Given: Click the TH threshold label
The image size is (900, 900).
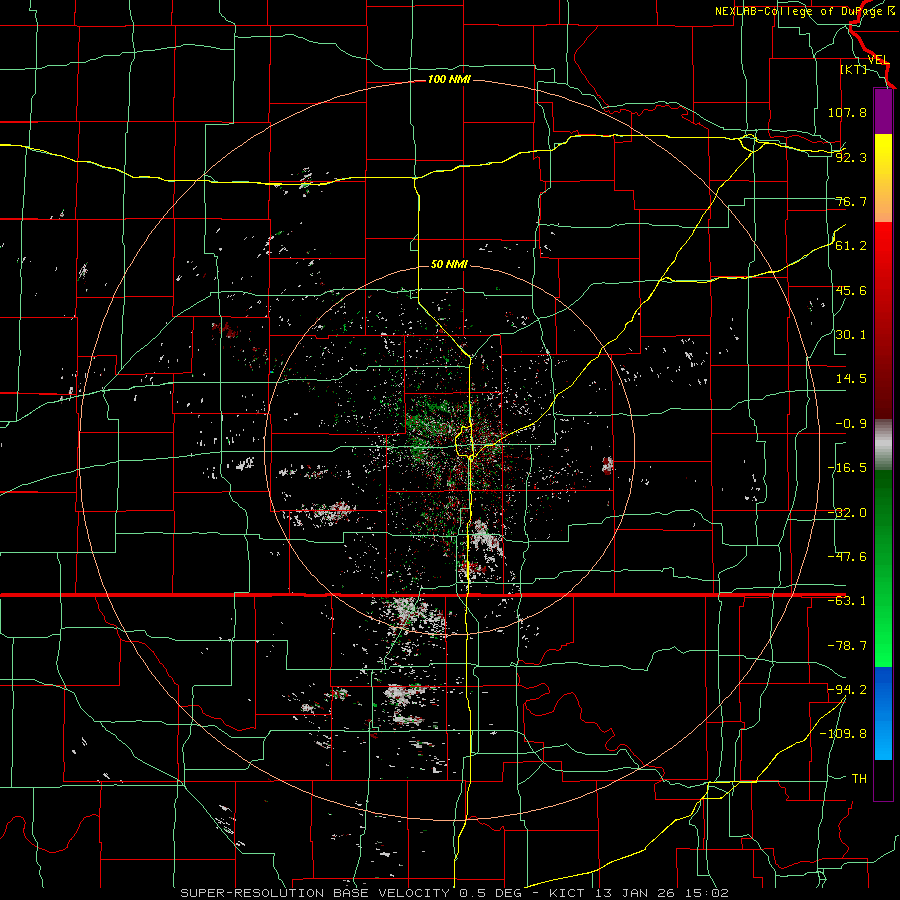Looking at the screenshot, I should pos(859,778).
